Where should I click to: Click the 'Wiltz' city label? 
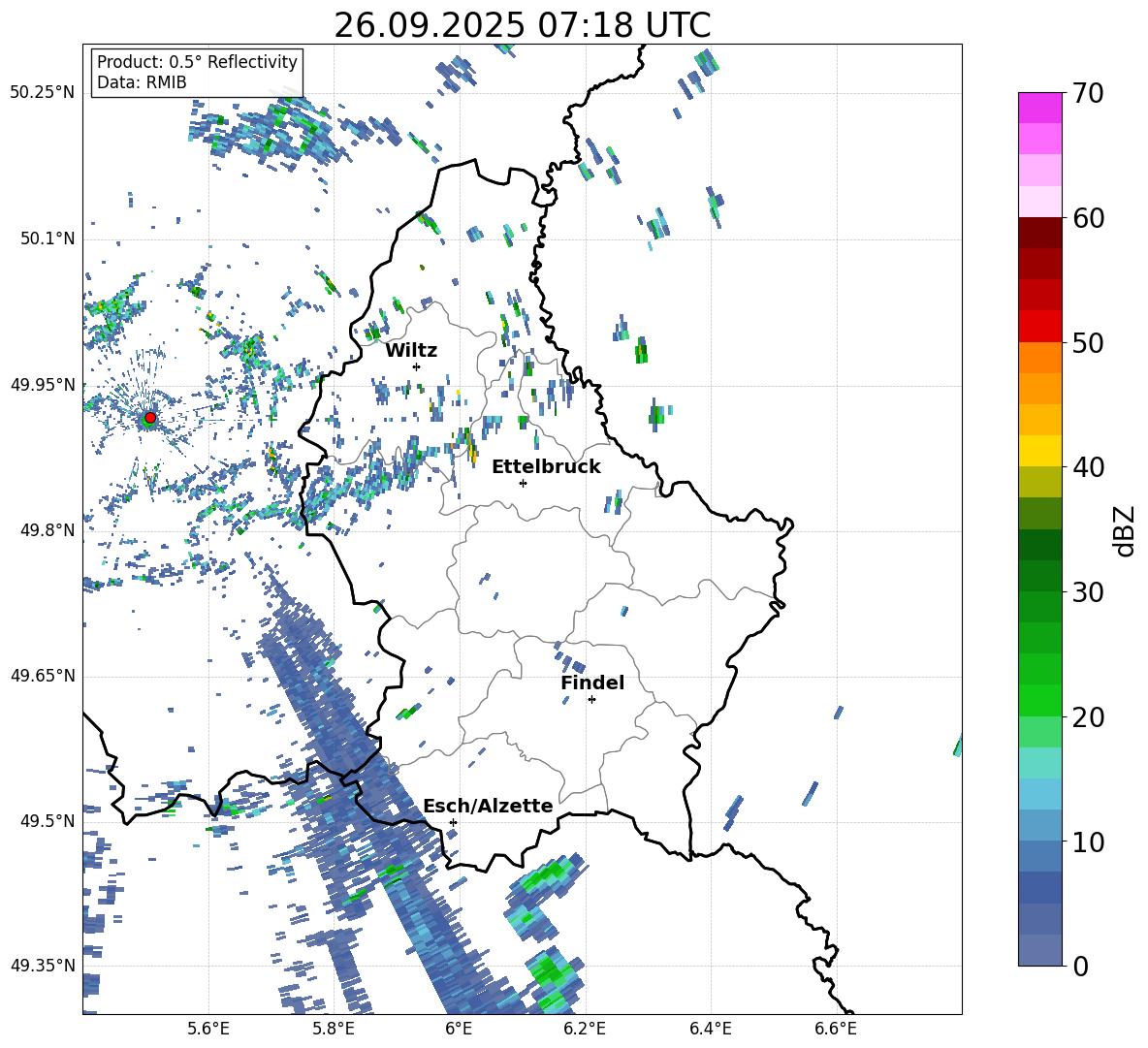[411, 351]
